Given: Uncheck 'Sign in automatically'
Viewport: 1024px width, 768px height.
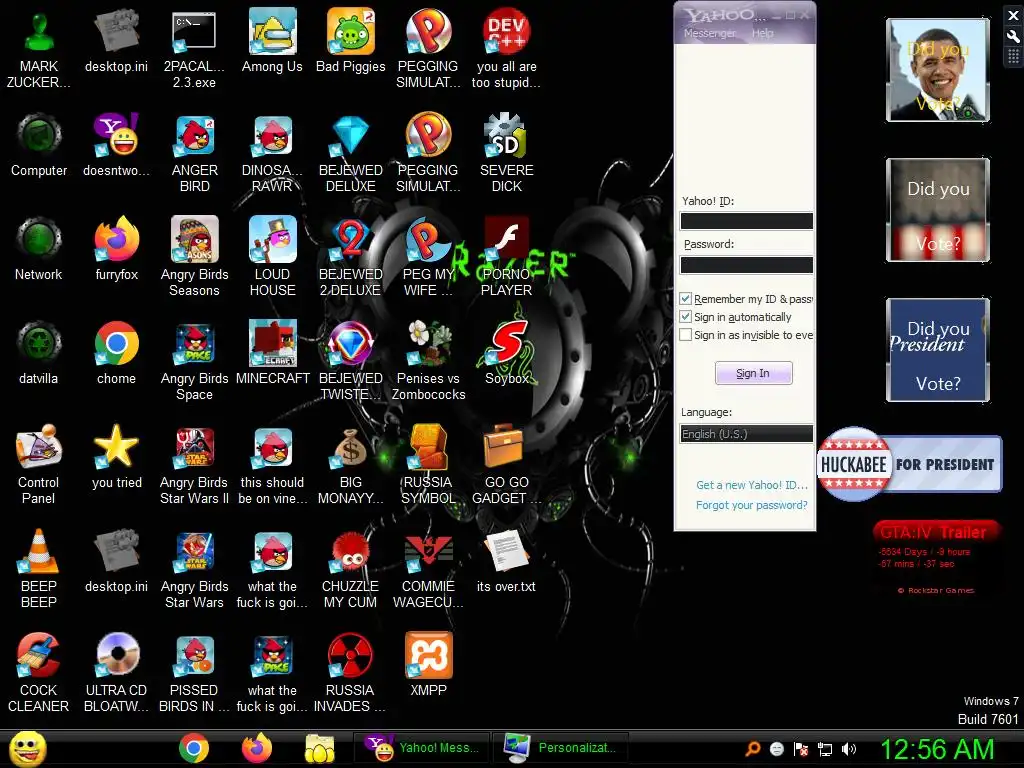Looking at the screenshot, I should (686, 317).
